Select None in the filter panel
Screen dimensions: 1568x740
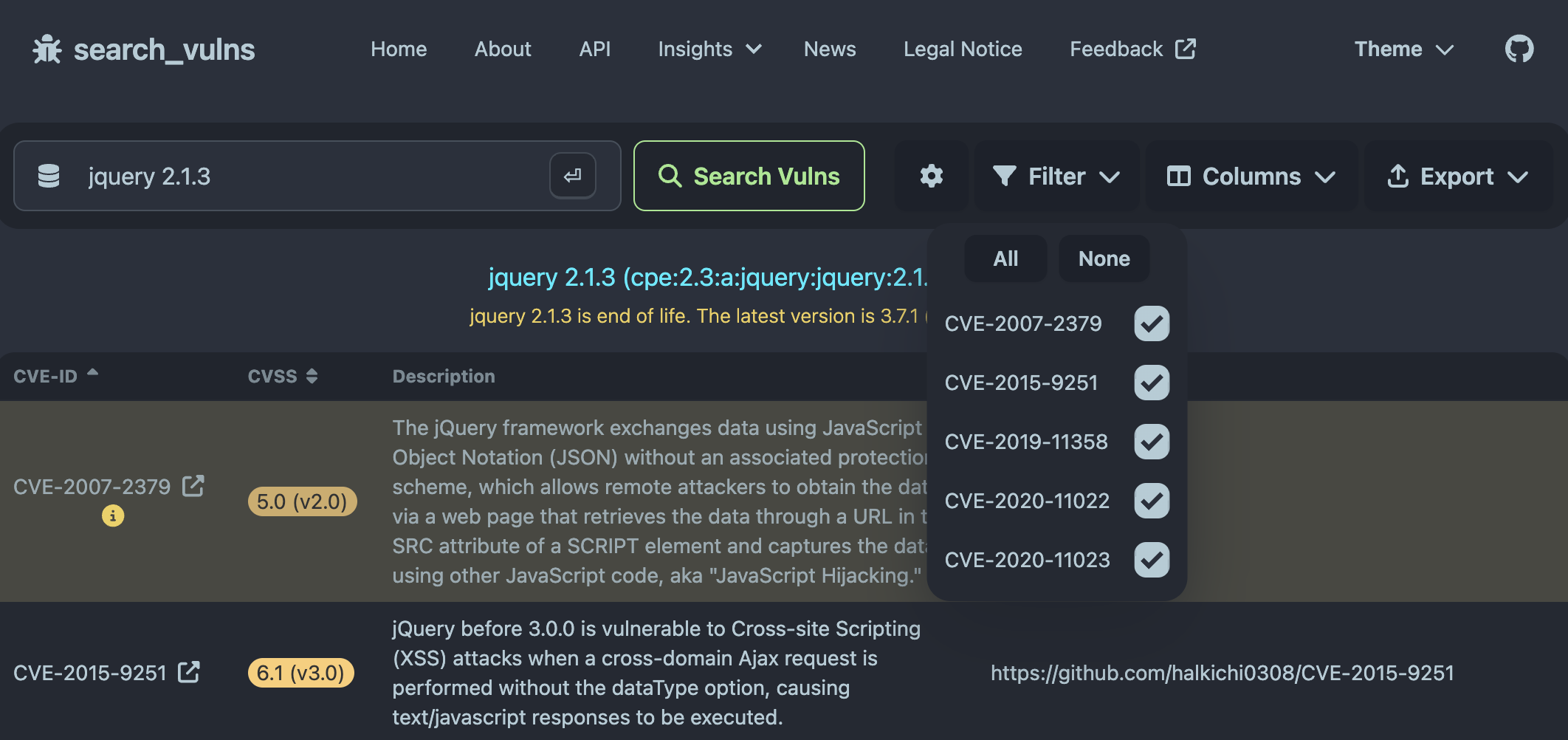pos(1104,258)
